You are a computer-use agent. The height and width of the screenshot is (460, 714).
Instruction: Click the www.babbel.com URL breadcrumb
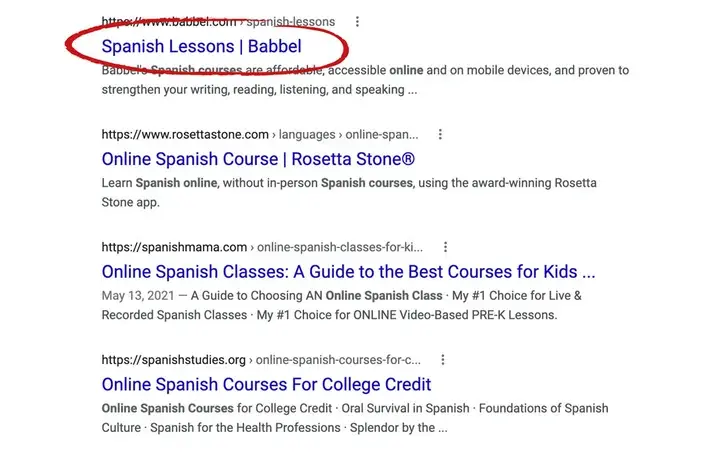[169, 21]
